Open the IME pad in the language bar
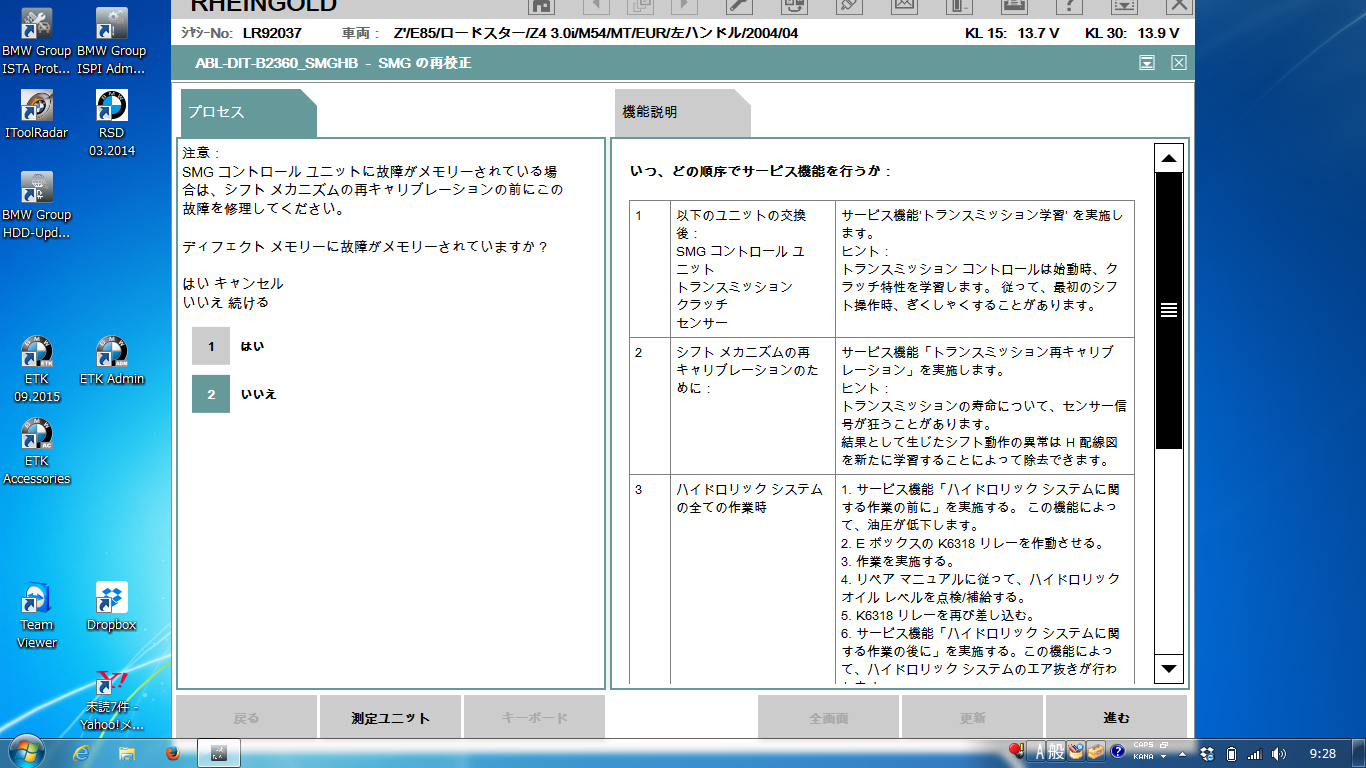Image resolution: width=1366 pixels, height=768 pixels. [x=1076, y=752]
